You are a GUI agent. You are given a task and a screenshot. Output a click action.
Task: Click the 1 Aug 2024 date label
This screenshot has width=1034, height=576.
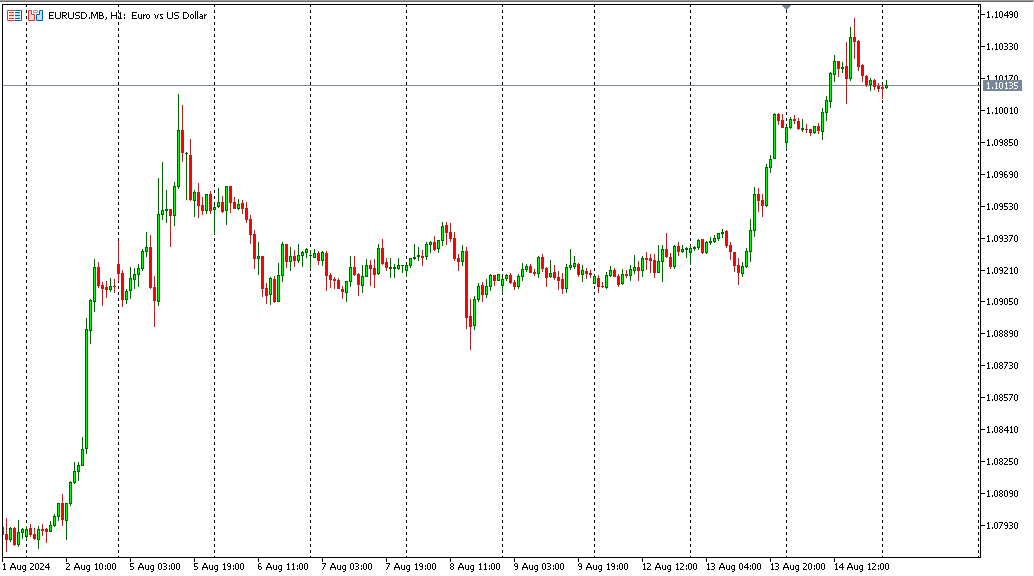[26, 566]
